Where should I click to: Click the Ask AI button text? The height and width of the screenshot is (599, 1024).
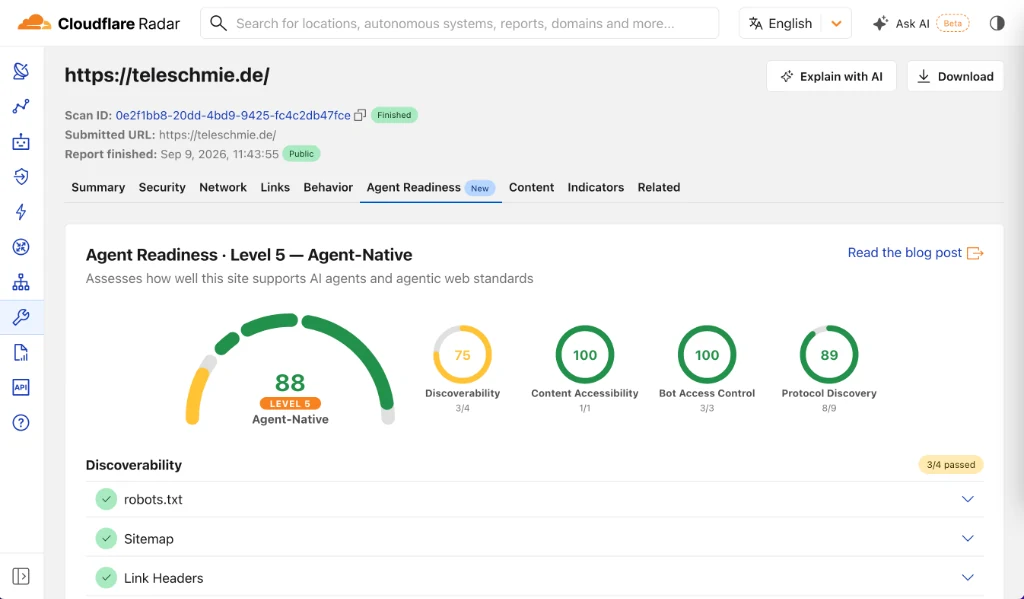tap(912, 24)
